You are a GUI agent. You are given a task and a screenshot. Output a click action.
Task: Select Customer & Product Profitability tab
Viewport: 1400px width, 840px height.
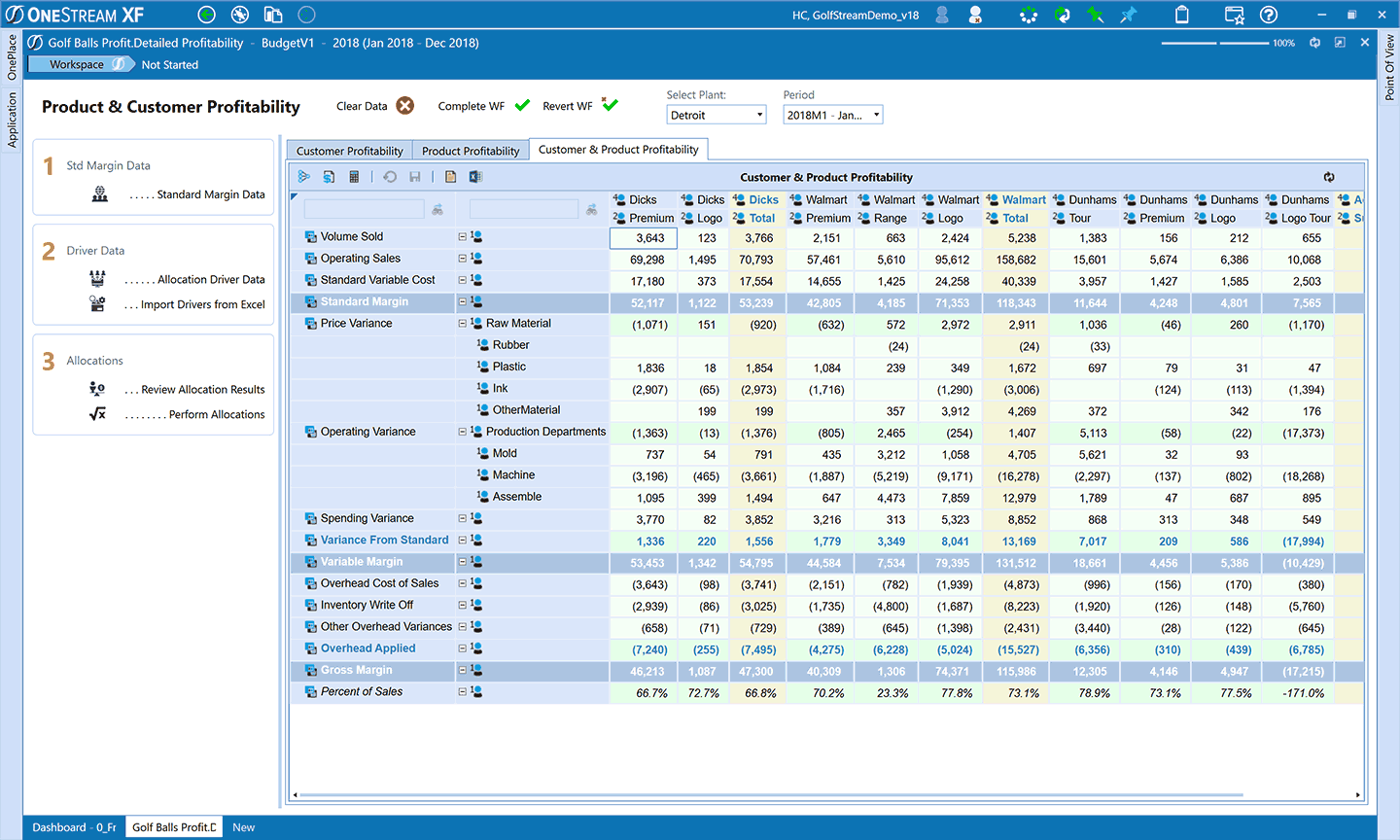coord(618,150)
